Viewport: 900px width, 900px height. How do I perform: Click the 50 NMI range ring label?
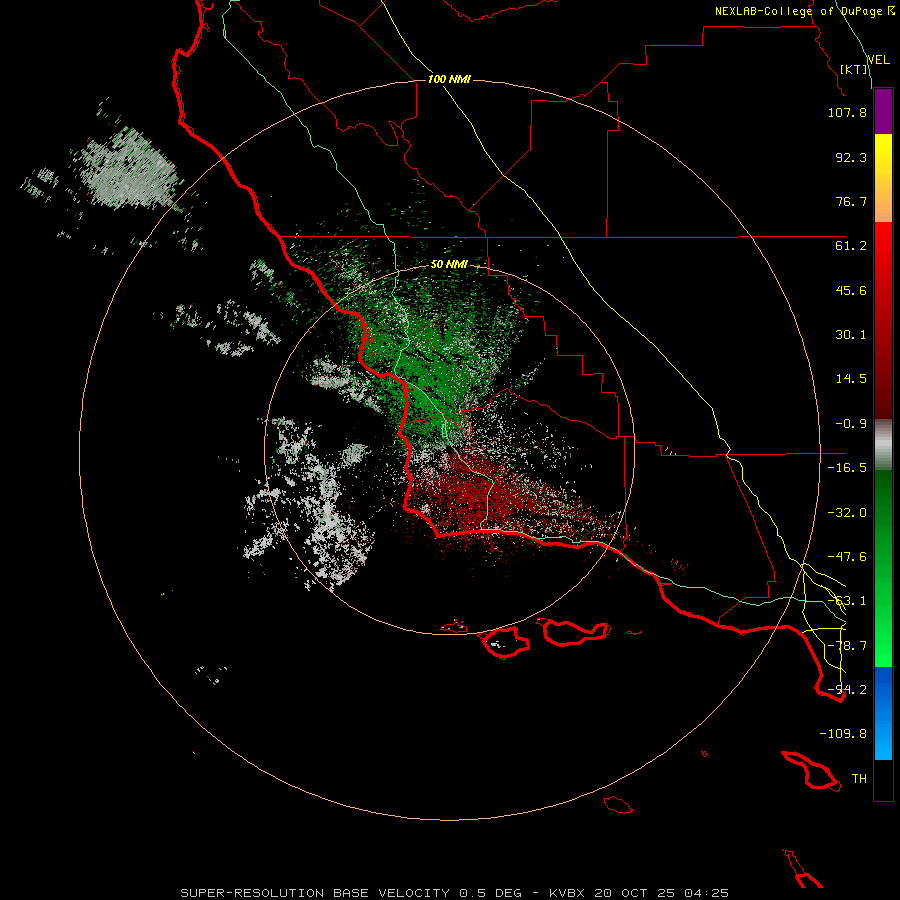(449, 265)
